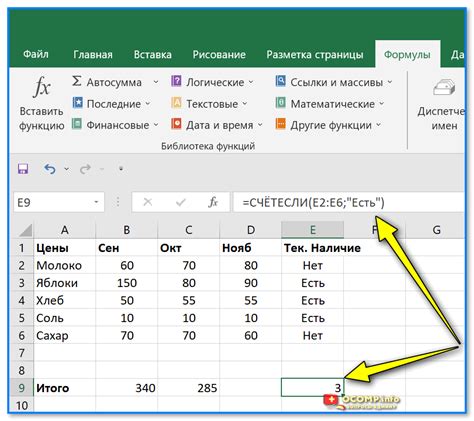
Task: Click the AutoSum sigma icon
Action: 77,81
